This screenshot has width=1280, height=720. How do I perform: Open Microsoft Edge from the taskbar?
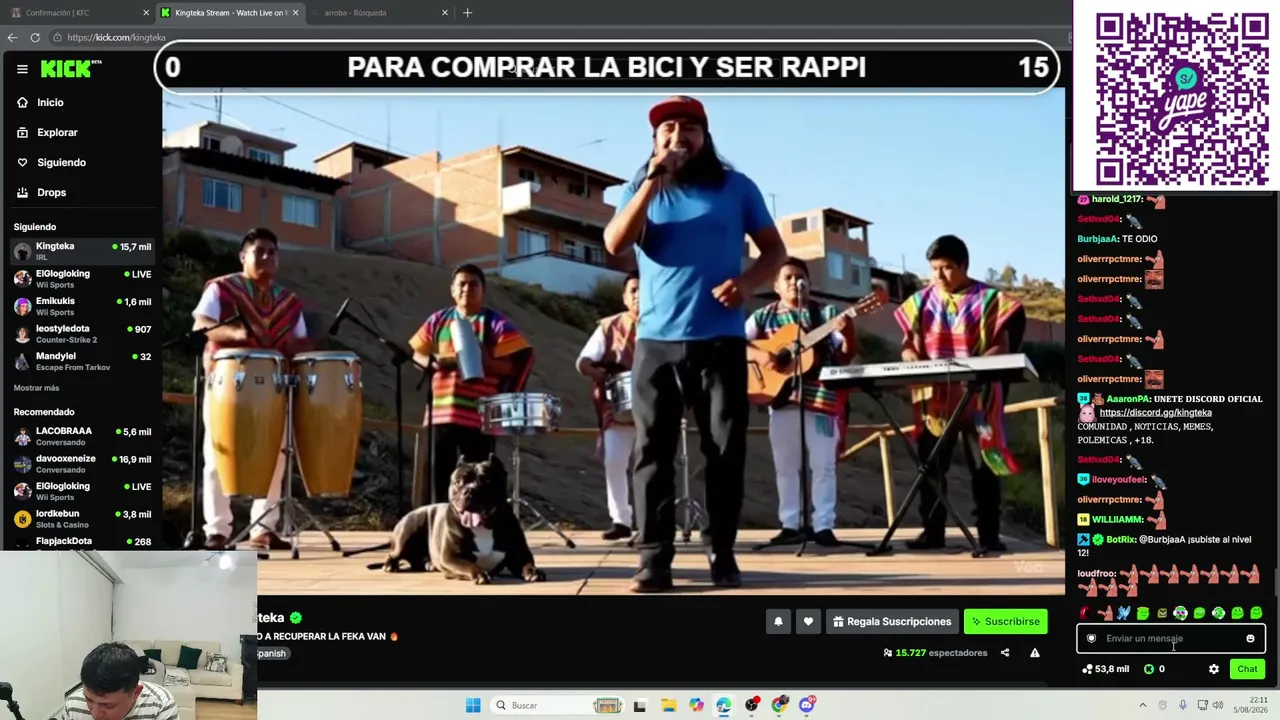(723, 705)
